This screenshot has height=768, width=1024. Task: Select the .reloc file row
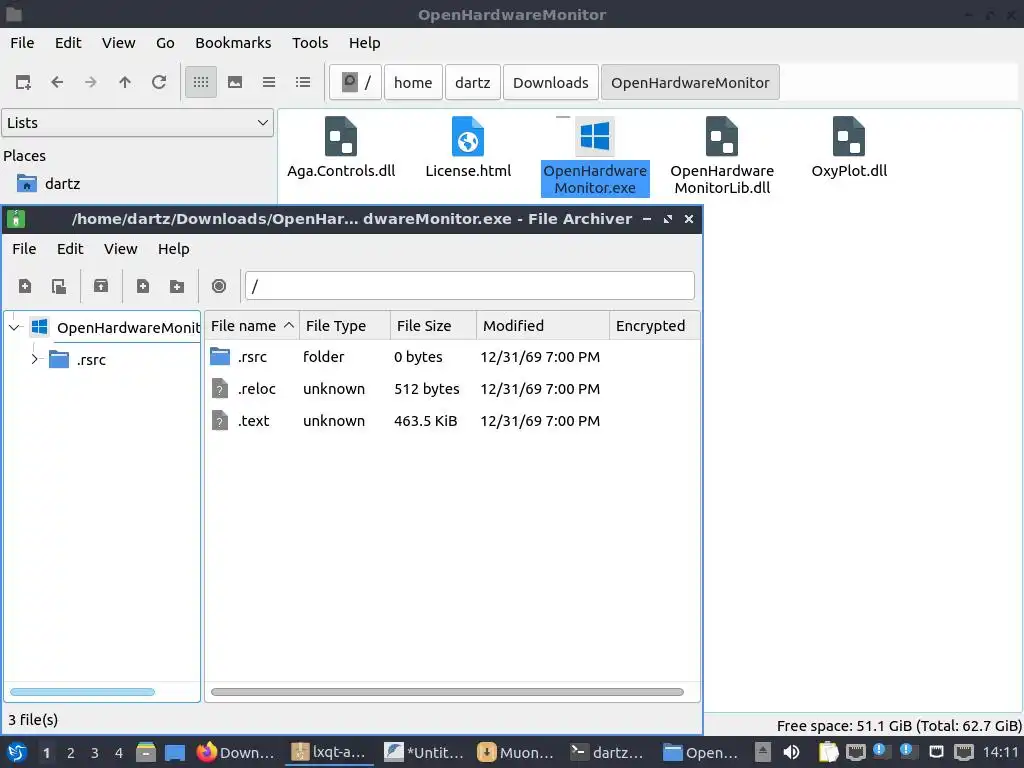[x=452, y=389]
